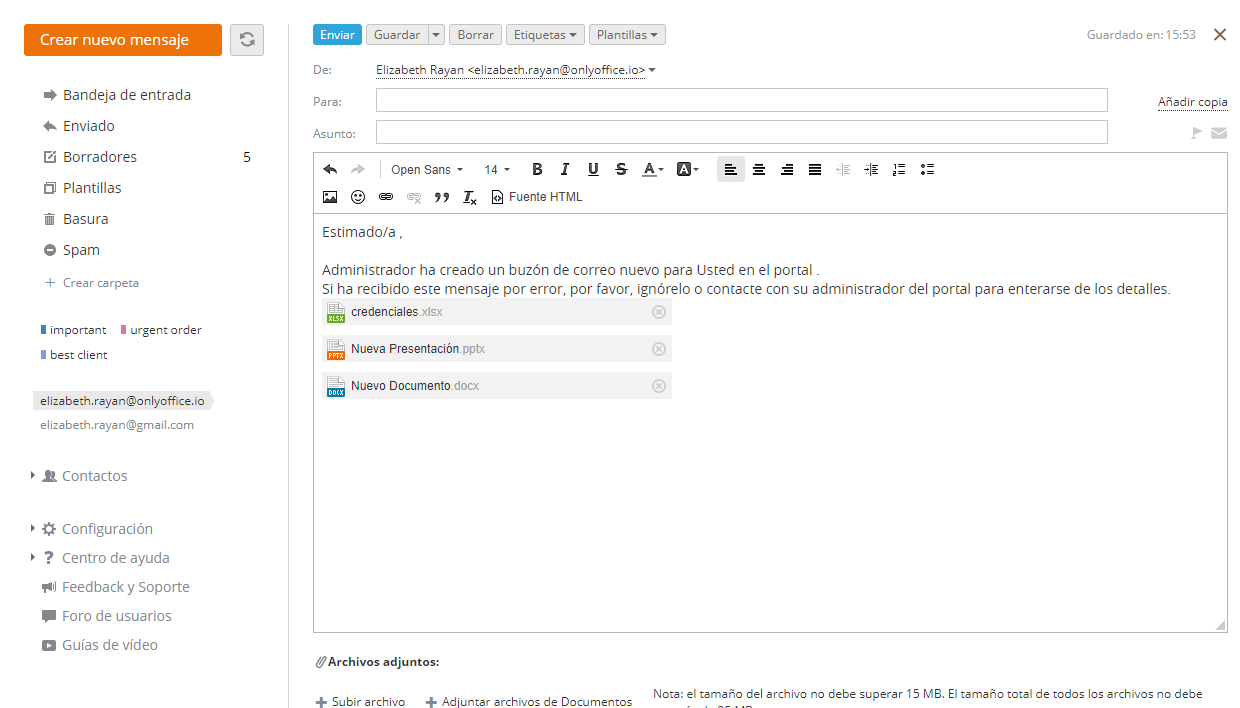Toggle bold formatting

coord(537,170)
